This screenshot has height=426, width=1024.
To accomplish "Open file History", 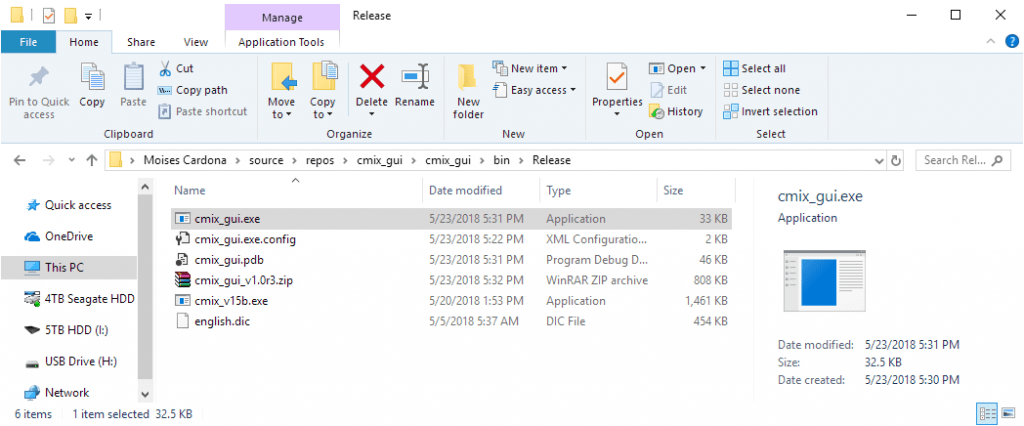I will tap(676, 112).
